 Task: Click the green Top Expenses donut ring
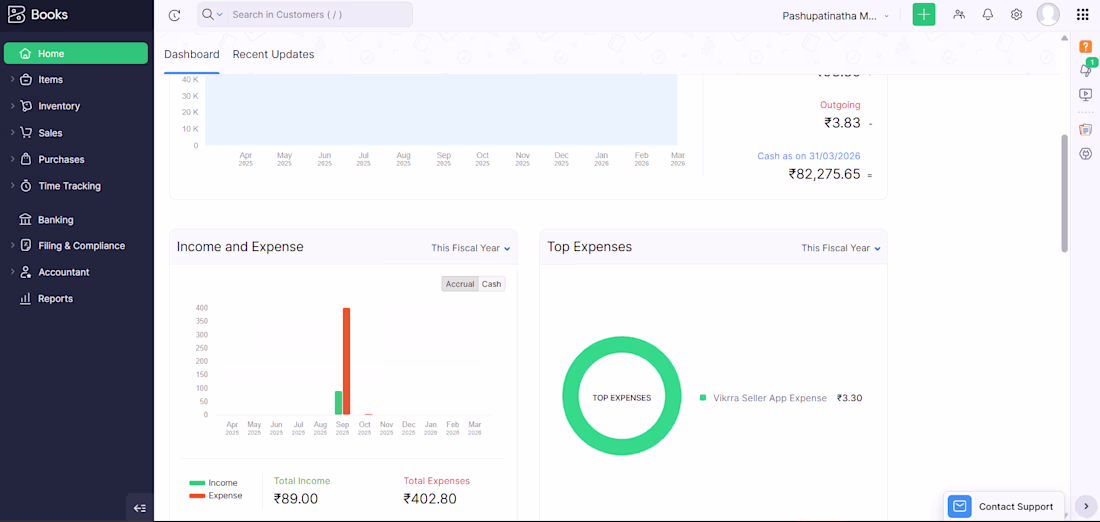point(622,397)
